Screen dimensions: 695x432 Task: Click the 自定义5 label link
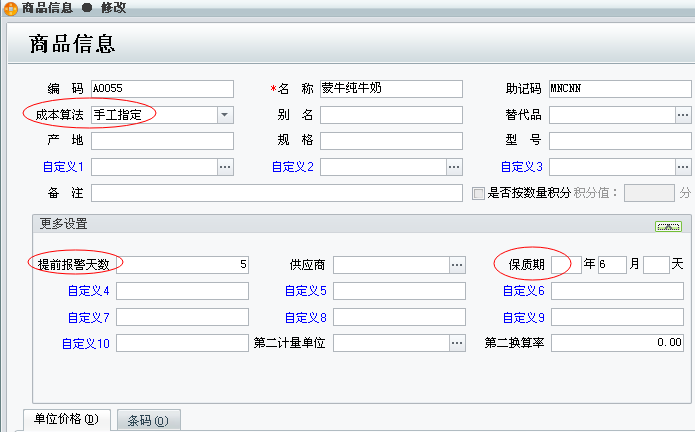306,291
